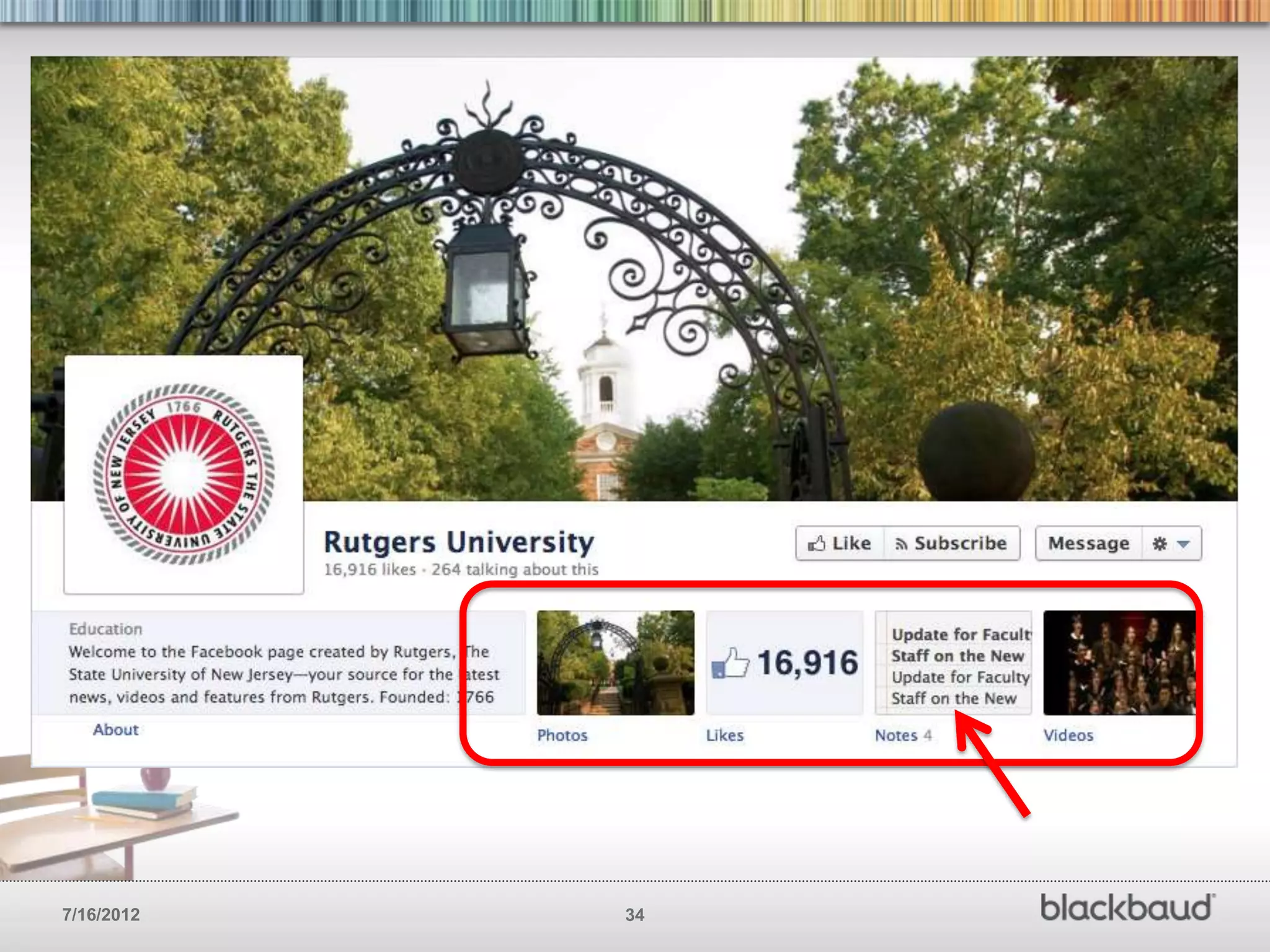
Task: Open the Videos choir thumbnail
Action: tap(1119, 663)
